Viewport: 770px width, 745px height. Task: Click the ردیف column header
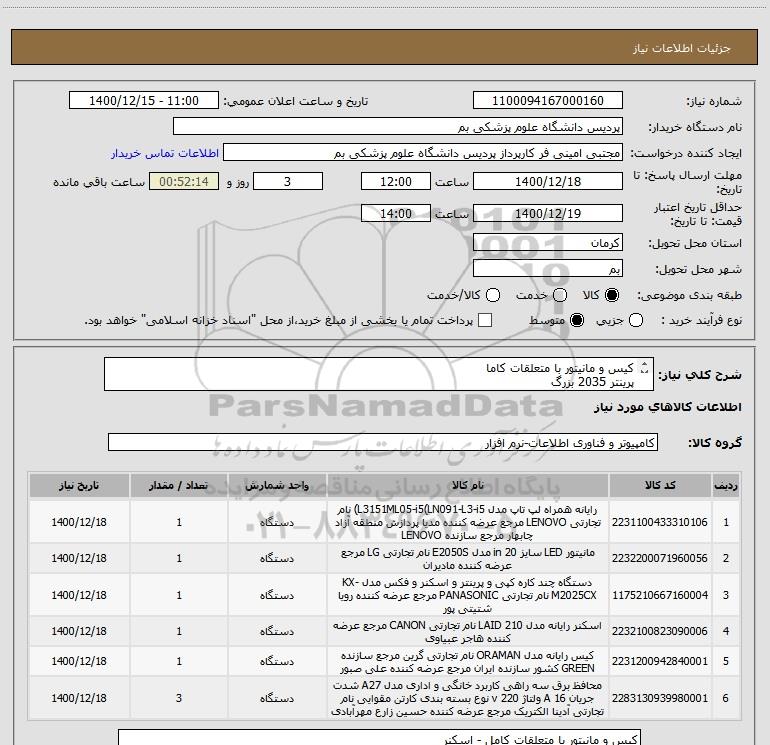point(726,485)
